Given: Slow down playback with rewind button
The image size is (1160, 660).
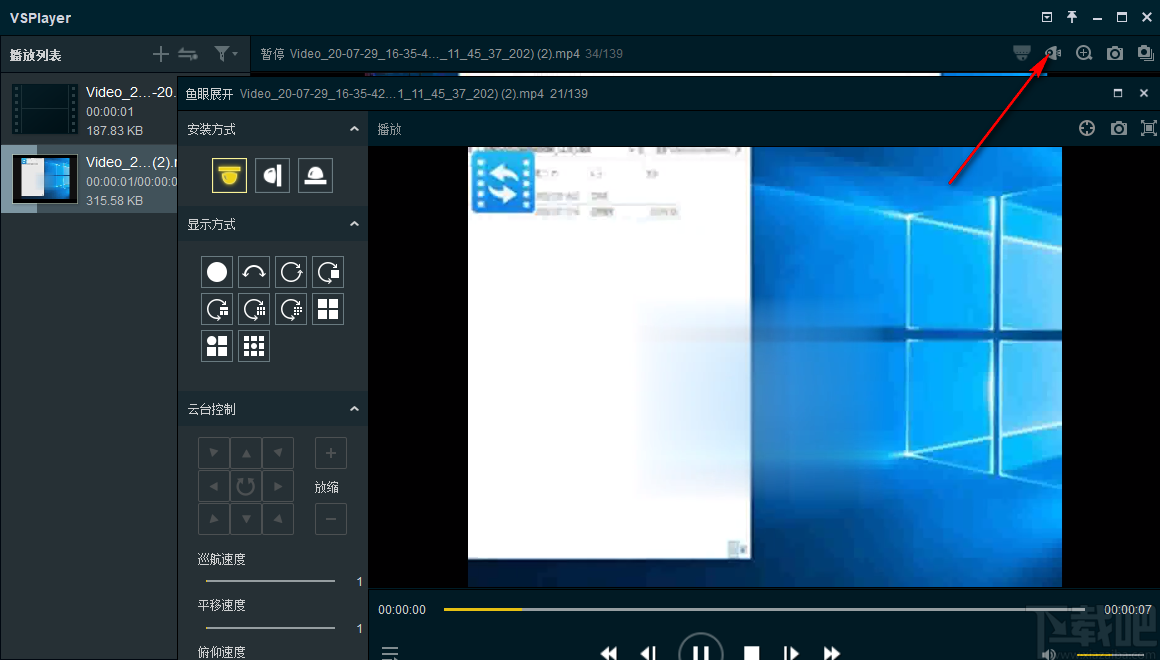Looking at the screenshot, I should (x=609, y=653).
